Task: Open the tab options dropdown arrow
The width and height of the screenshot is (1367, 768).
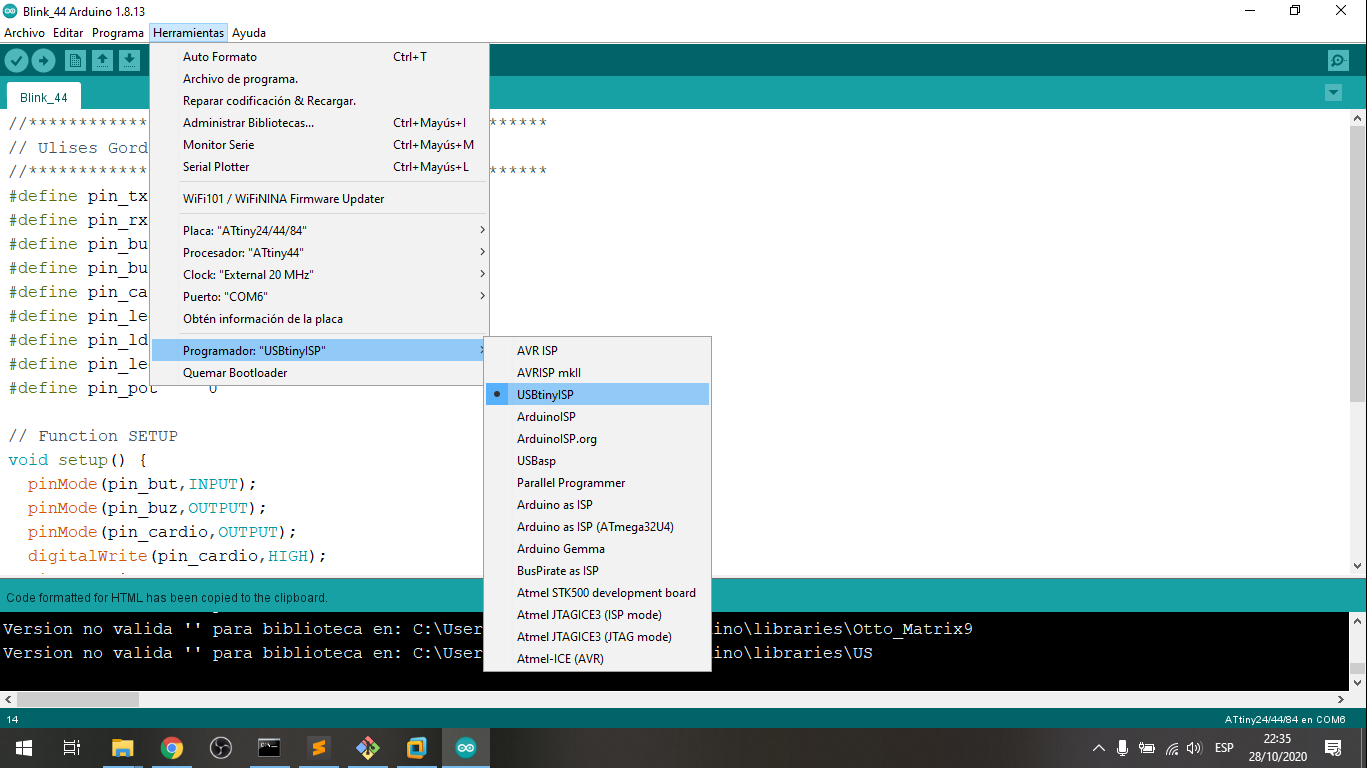Action: [1333, 93]
